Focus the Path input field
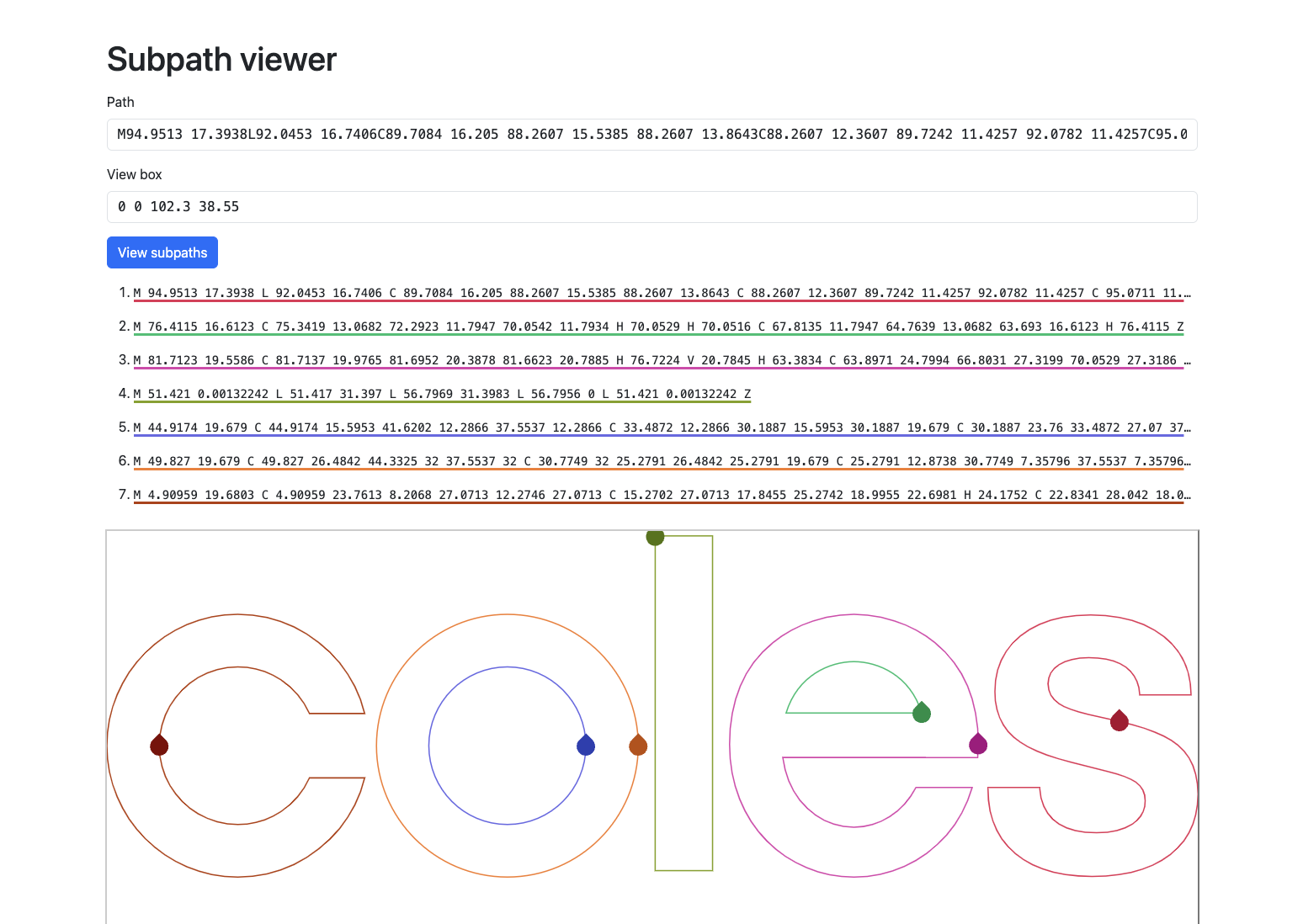Image resolution: width=1303 pixels, height=924 pixels. pyautogui.click(x=651, y=135)
